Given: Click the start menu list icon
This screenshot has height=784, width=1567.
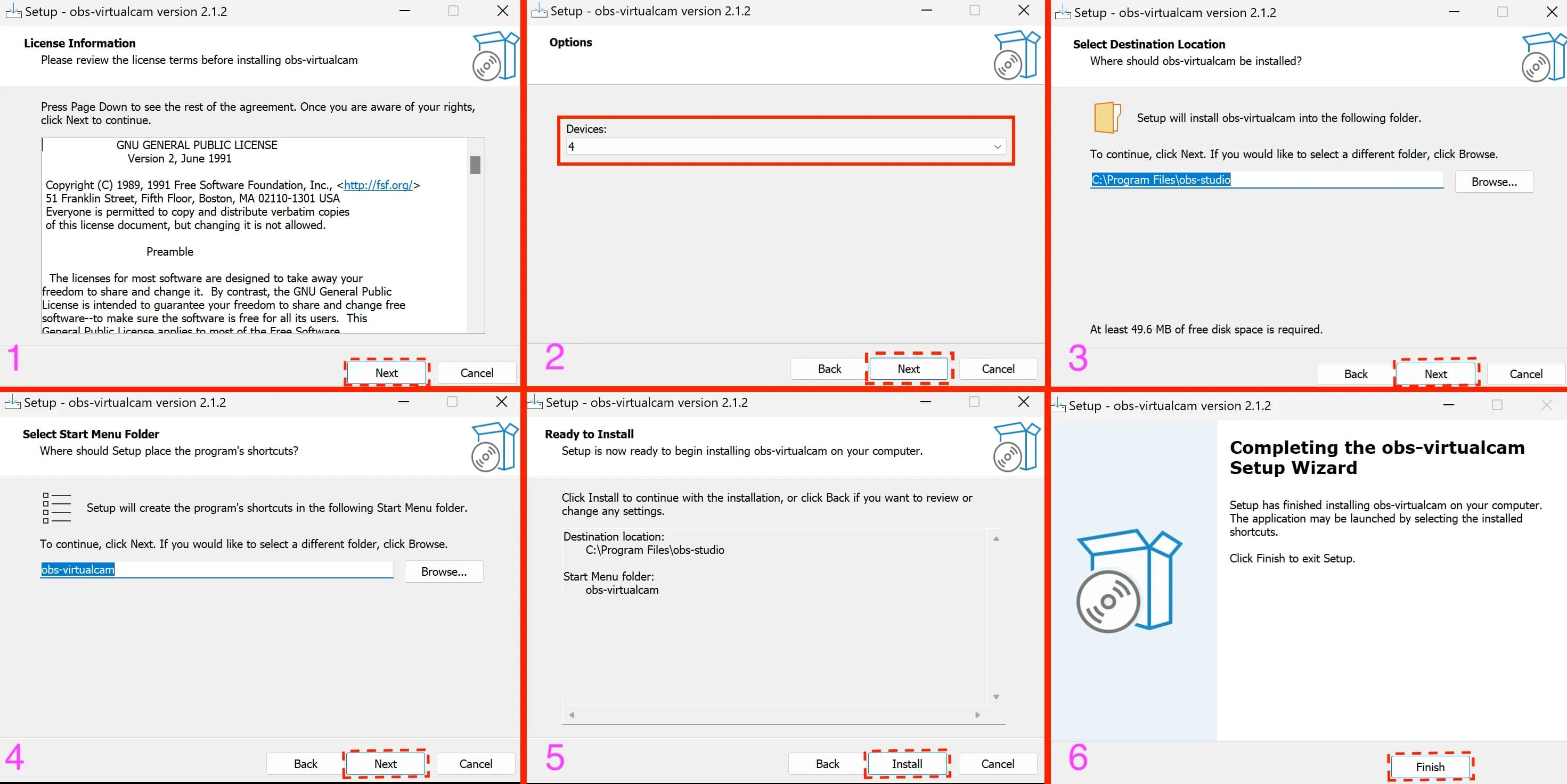Looking at the screenshot, I should click(56, 508).
